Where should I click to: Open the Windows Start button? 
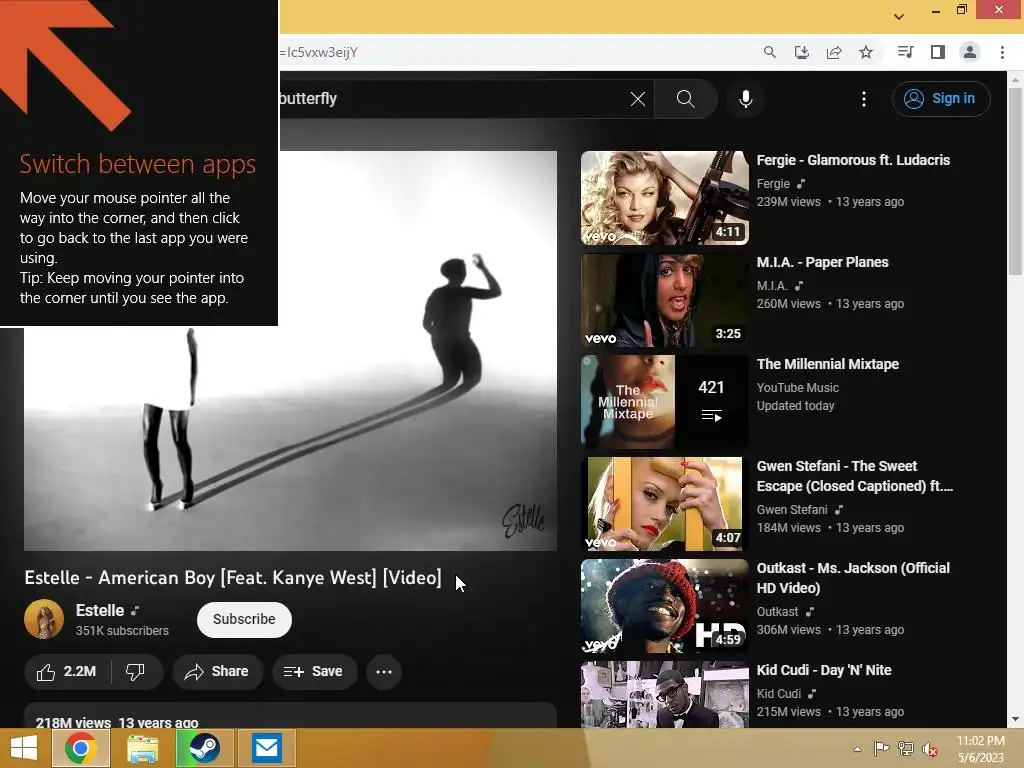click(24, 748)
